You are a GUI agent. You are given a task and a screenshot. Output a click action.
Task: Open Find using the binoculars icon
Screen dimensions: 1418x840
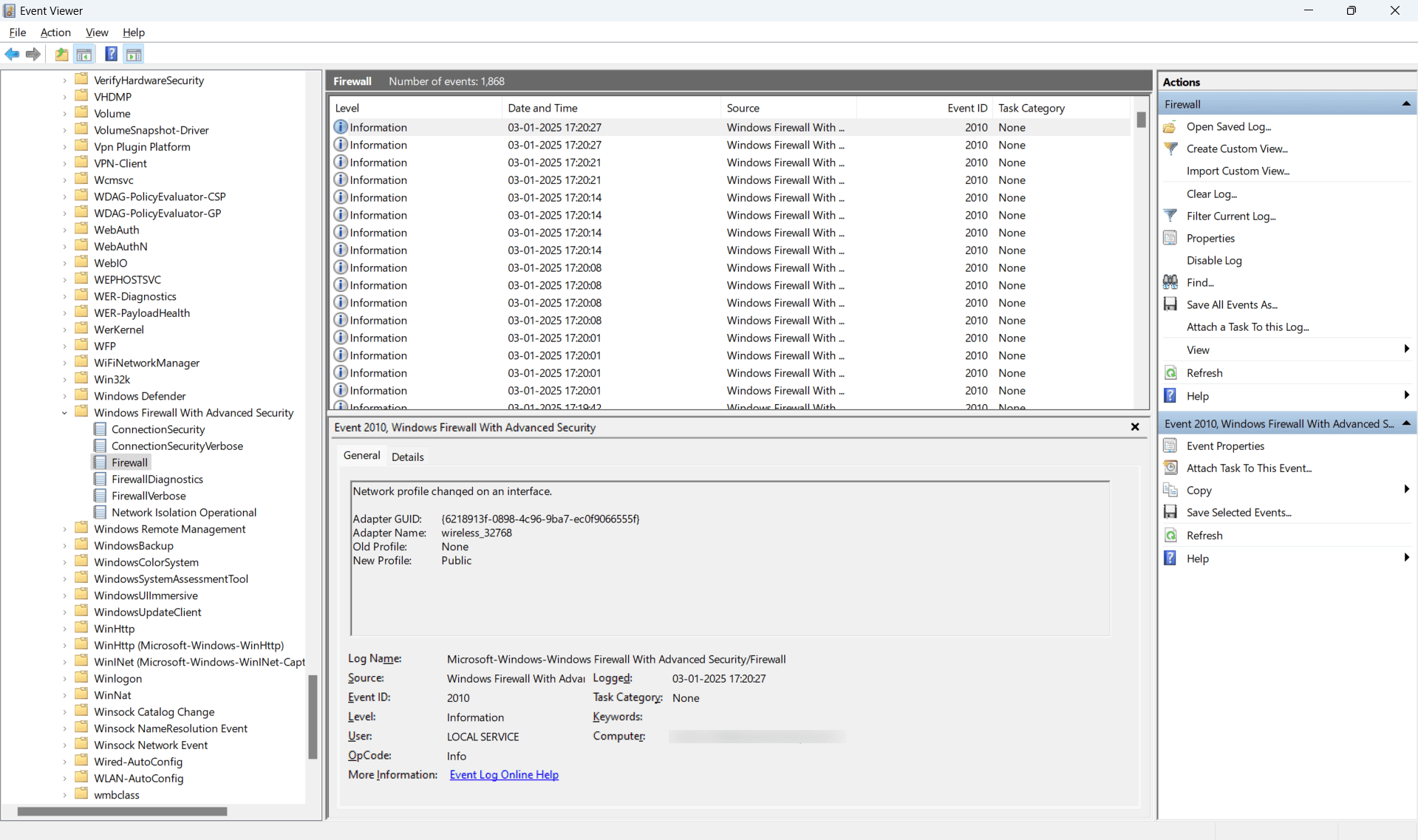(1171, 281)
